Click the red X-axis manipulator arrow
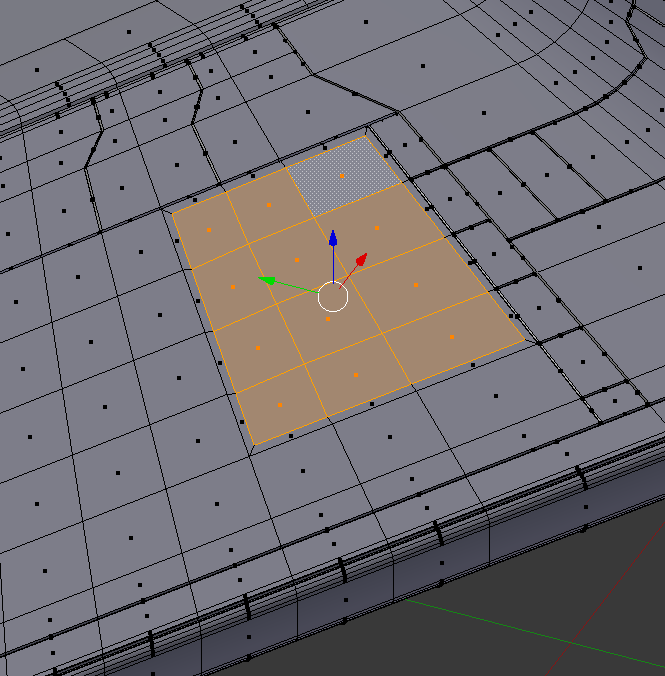Screen dimensions: 665x676 click(x=362, y=259)
